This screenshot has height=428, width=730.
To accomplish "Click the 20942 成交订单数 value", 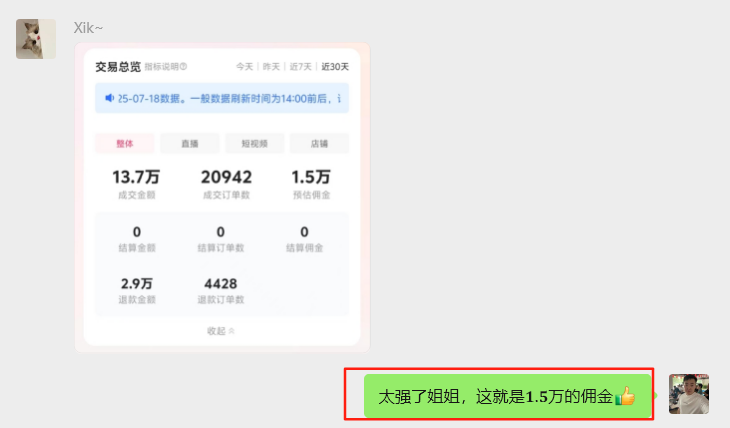I will 226,177.
